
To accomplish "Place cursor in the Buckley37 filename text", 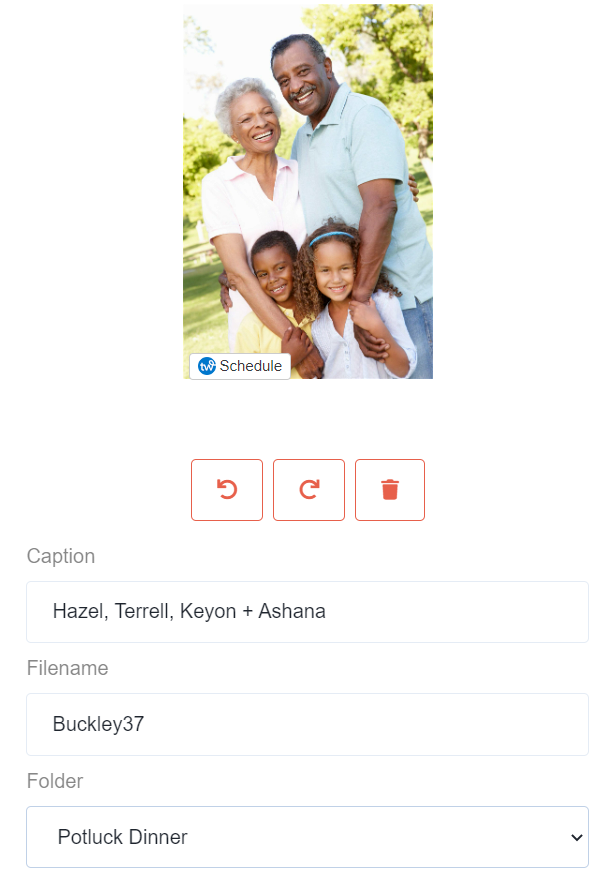I will click(x=98, y=724).
